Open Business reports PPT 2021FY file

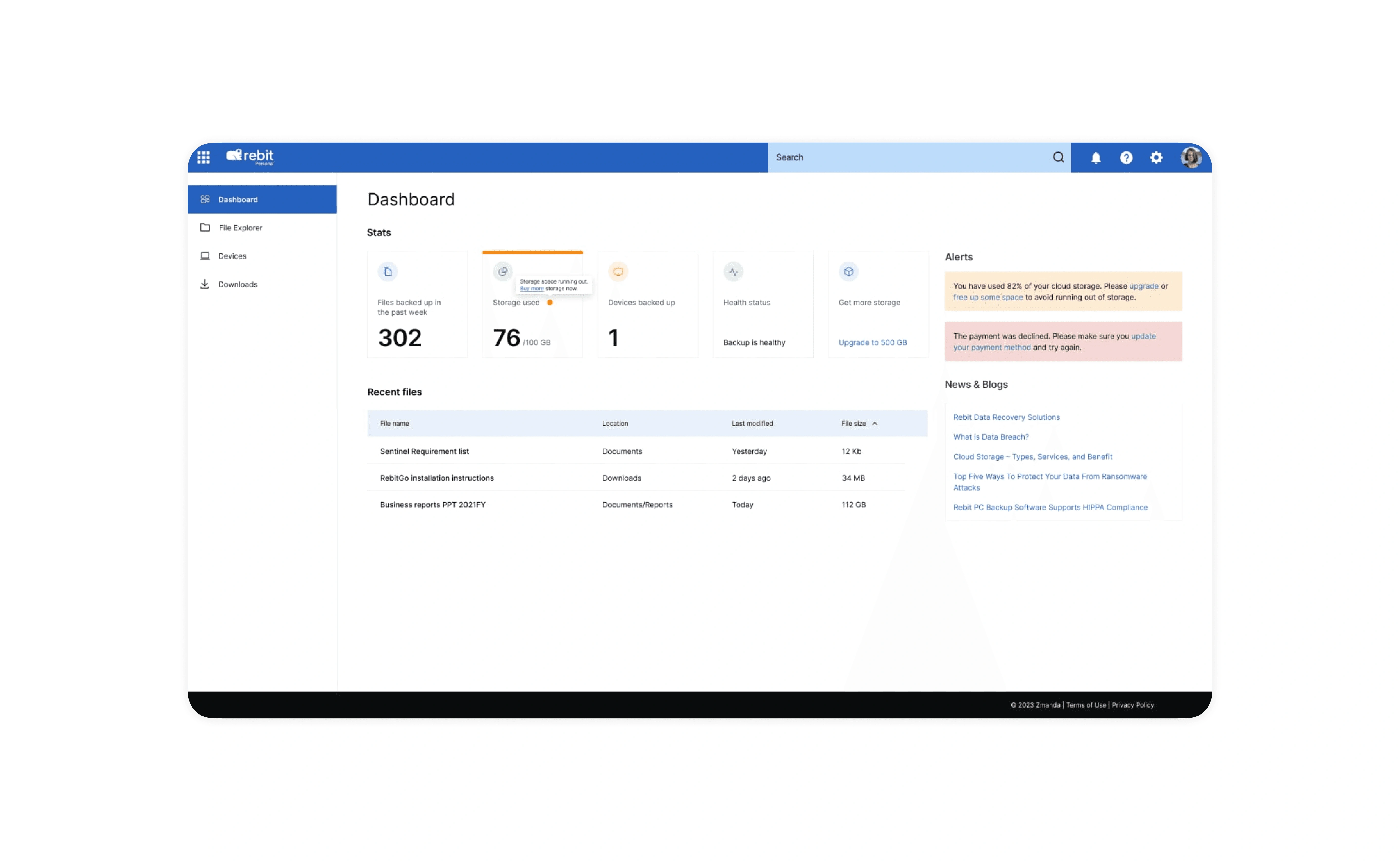point(432,505)
